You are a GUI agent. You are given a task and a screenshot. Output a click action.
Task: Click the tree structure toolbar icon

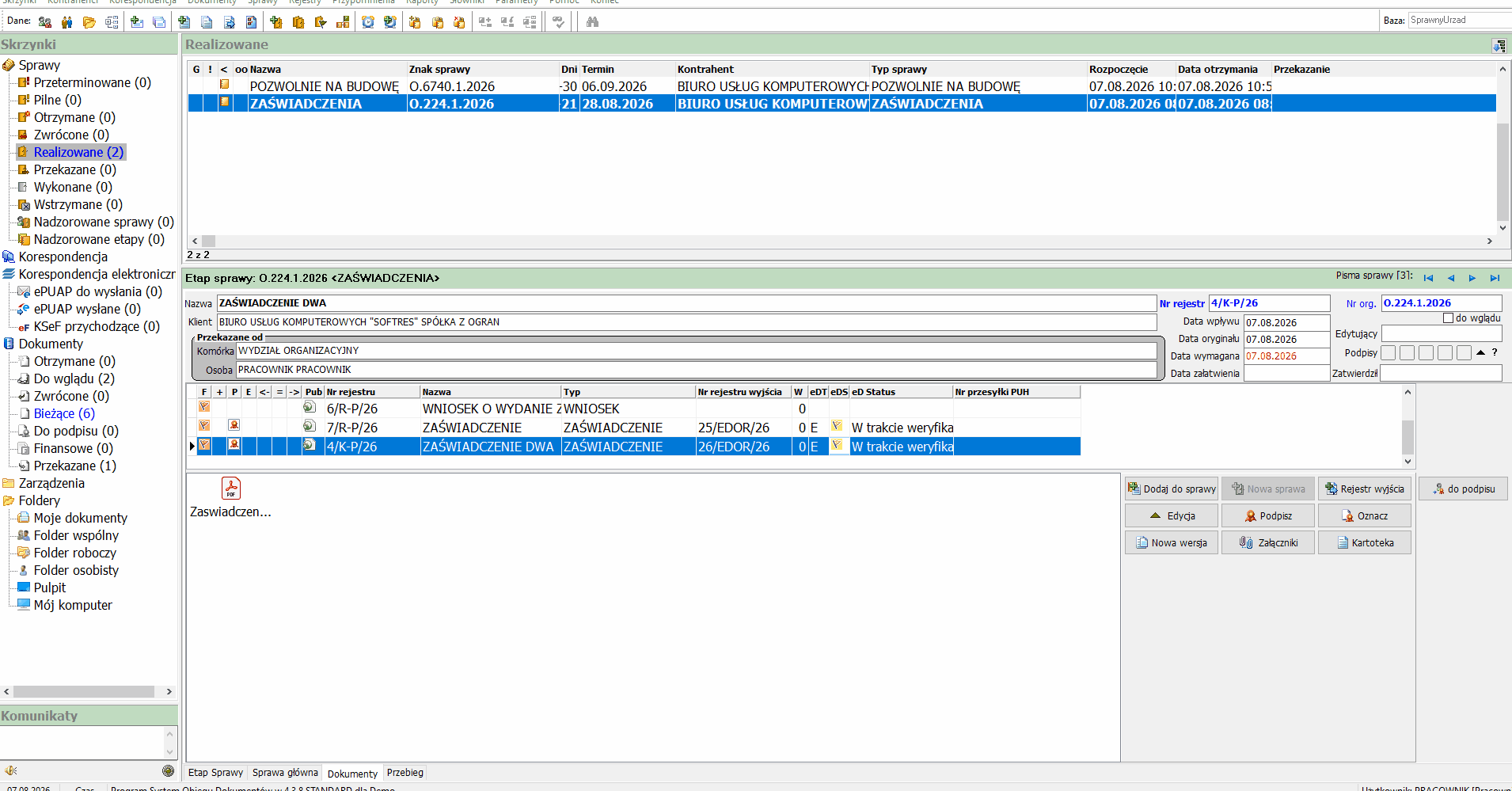click(112, 22)
